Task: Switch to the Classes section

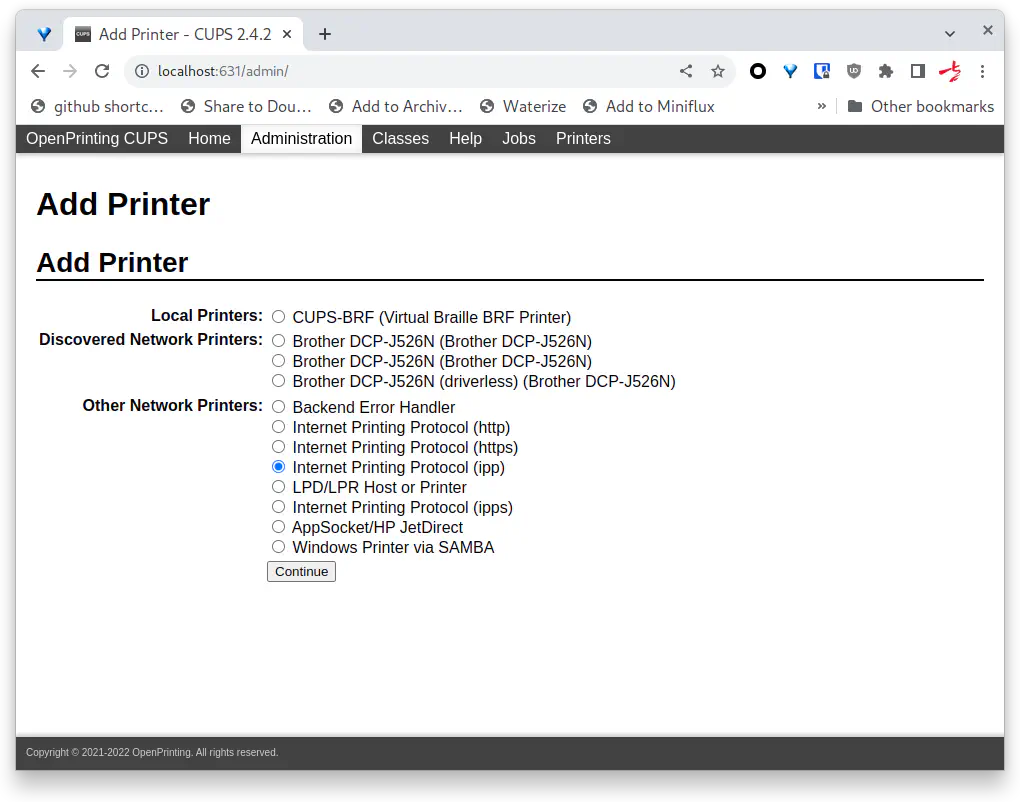Action: pos(400,139)
